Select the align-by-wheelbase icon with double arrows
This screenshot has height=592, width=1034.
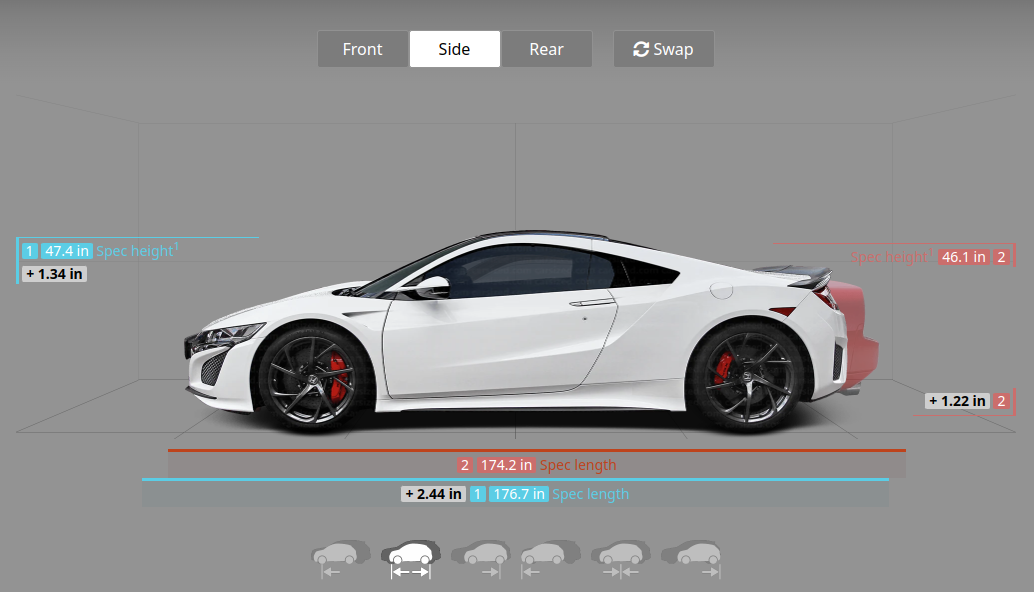(411, 559)
